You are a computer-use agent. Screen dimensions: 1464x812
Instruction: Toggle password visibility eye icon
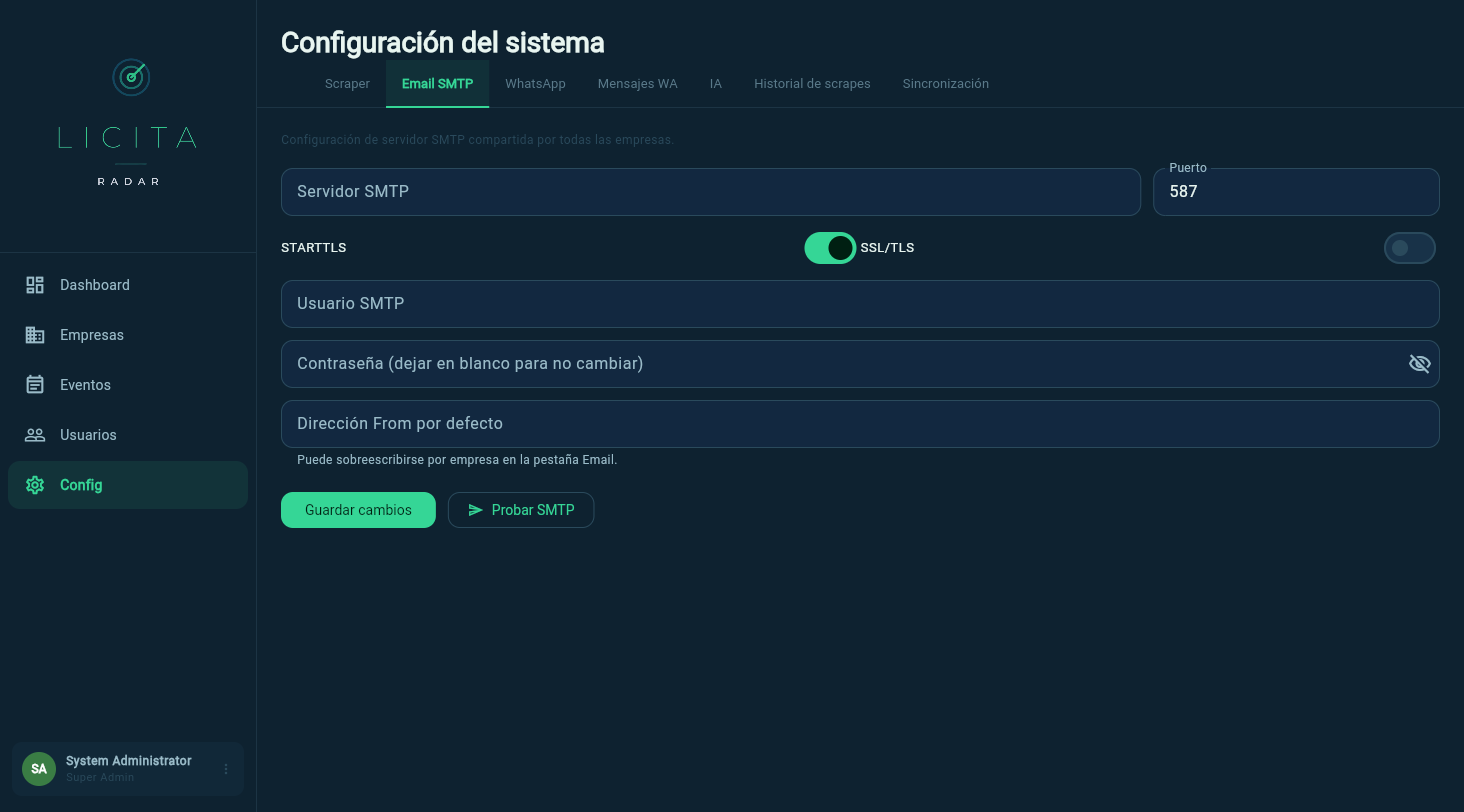[x=1419, y=364]
